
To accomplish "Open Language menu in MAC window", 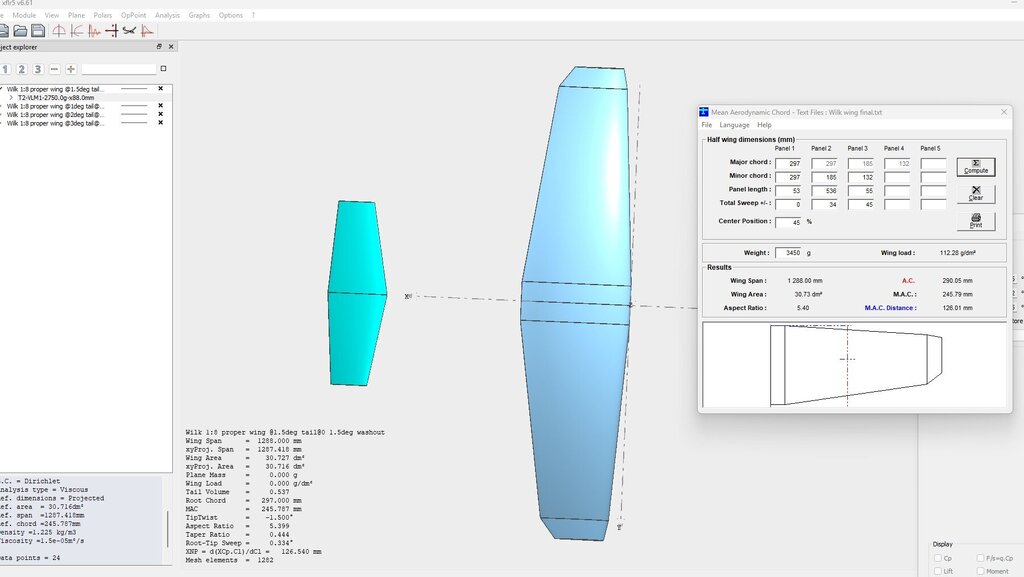I will point(734,125).
